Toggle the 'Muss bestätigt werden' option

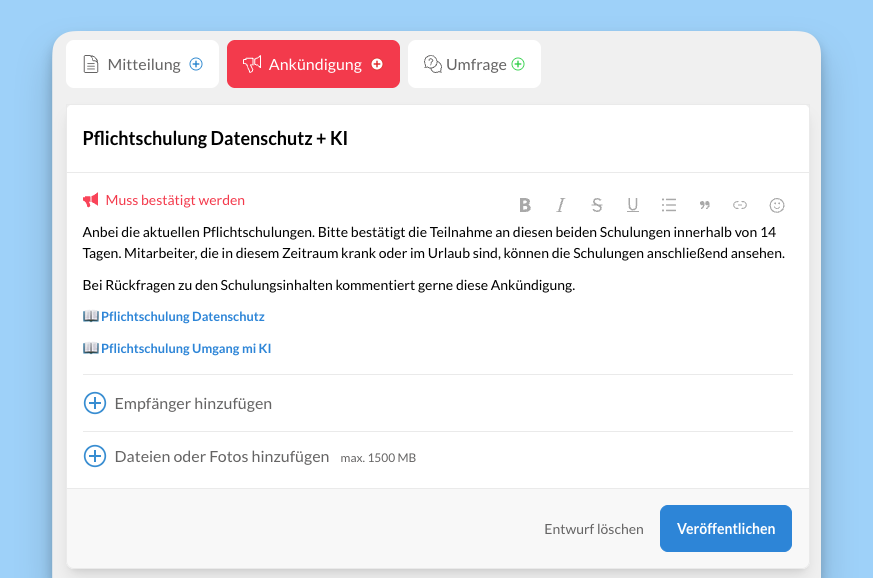(164, 200)
